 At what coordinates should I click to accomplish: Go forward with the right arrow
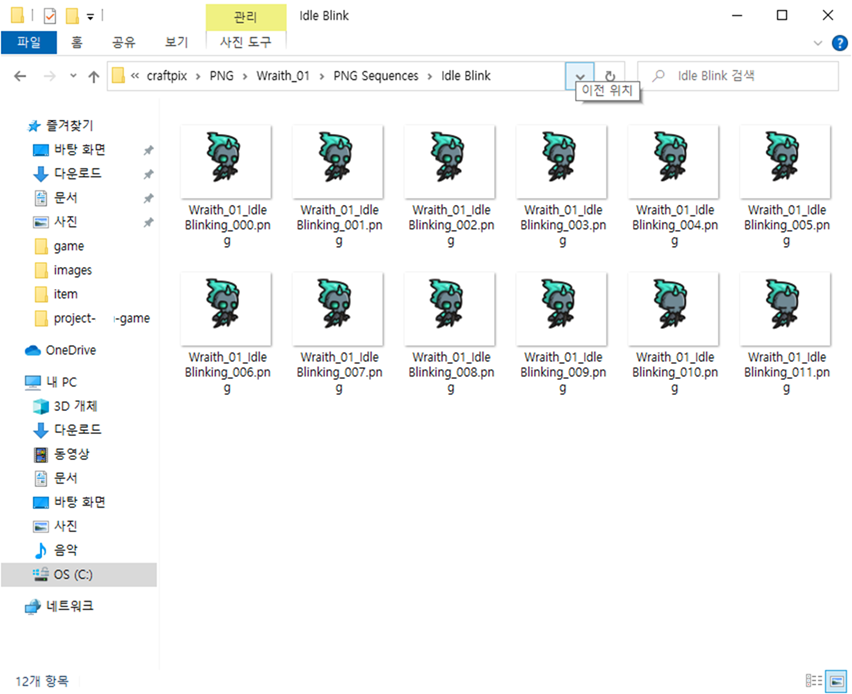49,76
